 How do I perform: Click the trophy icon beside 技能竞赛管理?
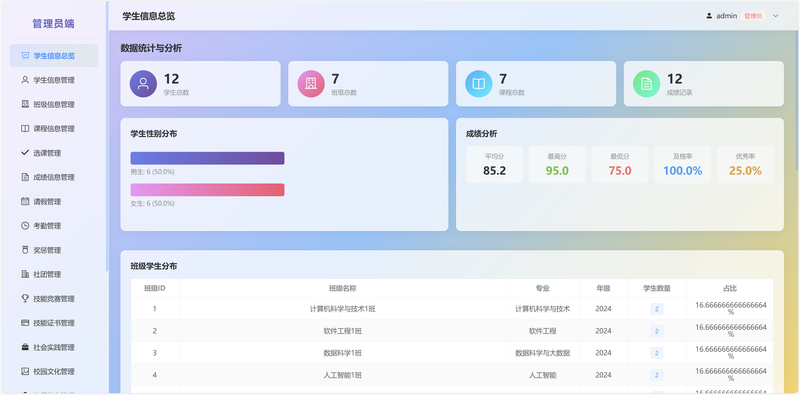25,299
